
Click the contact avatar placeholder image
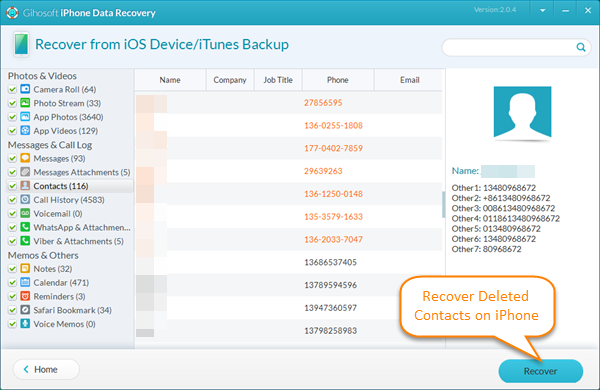pyautogui.click(x=522, y=112)
